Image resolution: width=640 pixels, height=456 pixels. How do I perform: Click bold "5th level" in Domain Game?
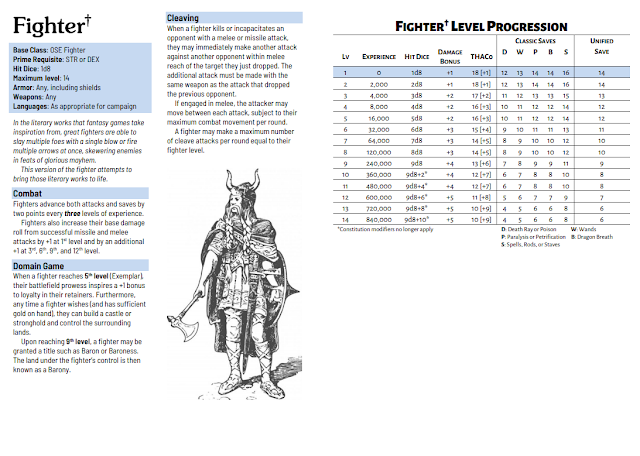(x=96, y=276)
